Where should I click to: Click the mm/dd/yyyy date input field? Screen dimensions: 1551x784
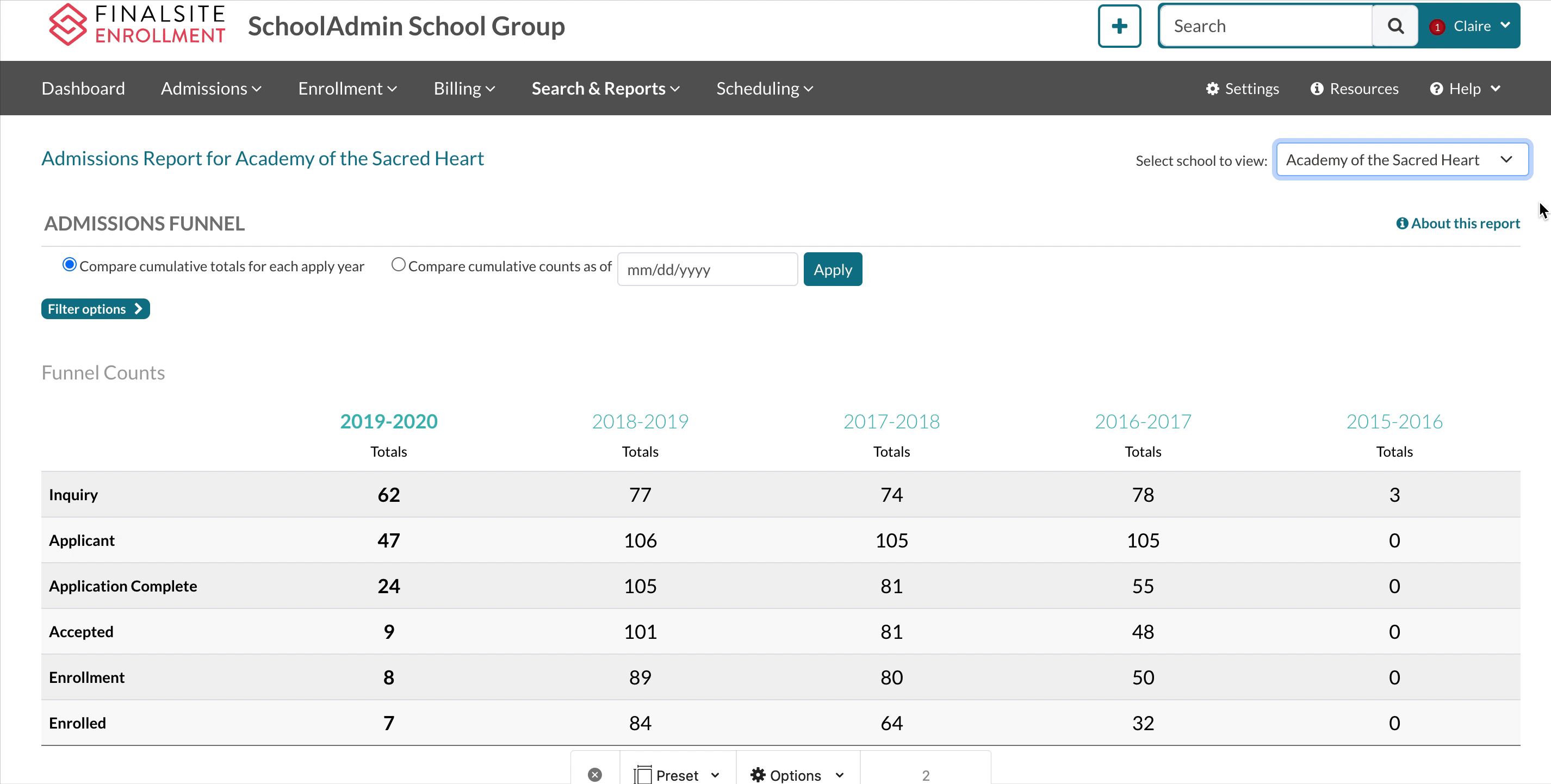pos(707,269)
